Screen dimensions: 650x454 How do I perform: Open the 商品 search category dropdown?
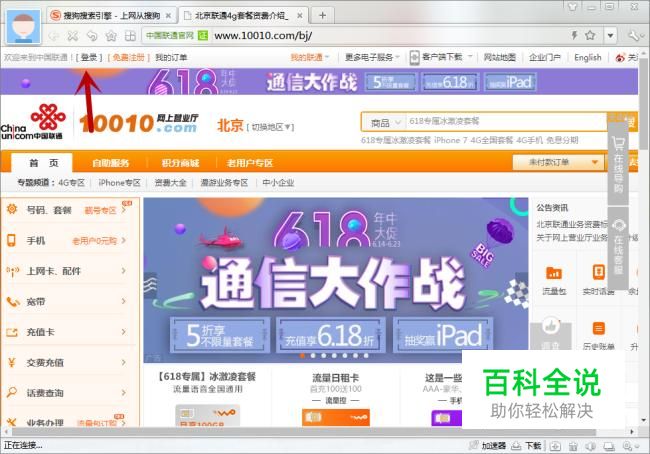(x=386, y=122)
